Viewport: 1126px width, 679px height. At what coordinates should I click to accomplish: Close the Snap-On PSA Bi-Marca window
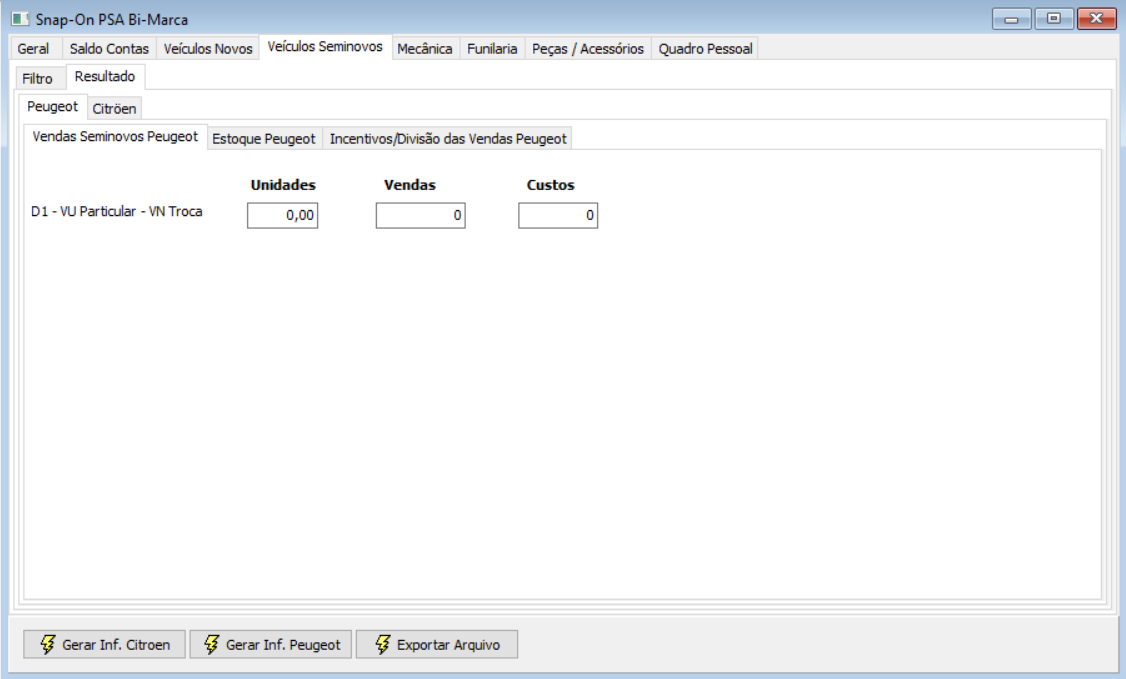tap(1097, 19)
